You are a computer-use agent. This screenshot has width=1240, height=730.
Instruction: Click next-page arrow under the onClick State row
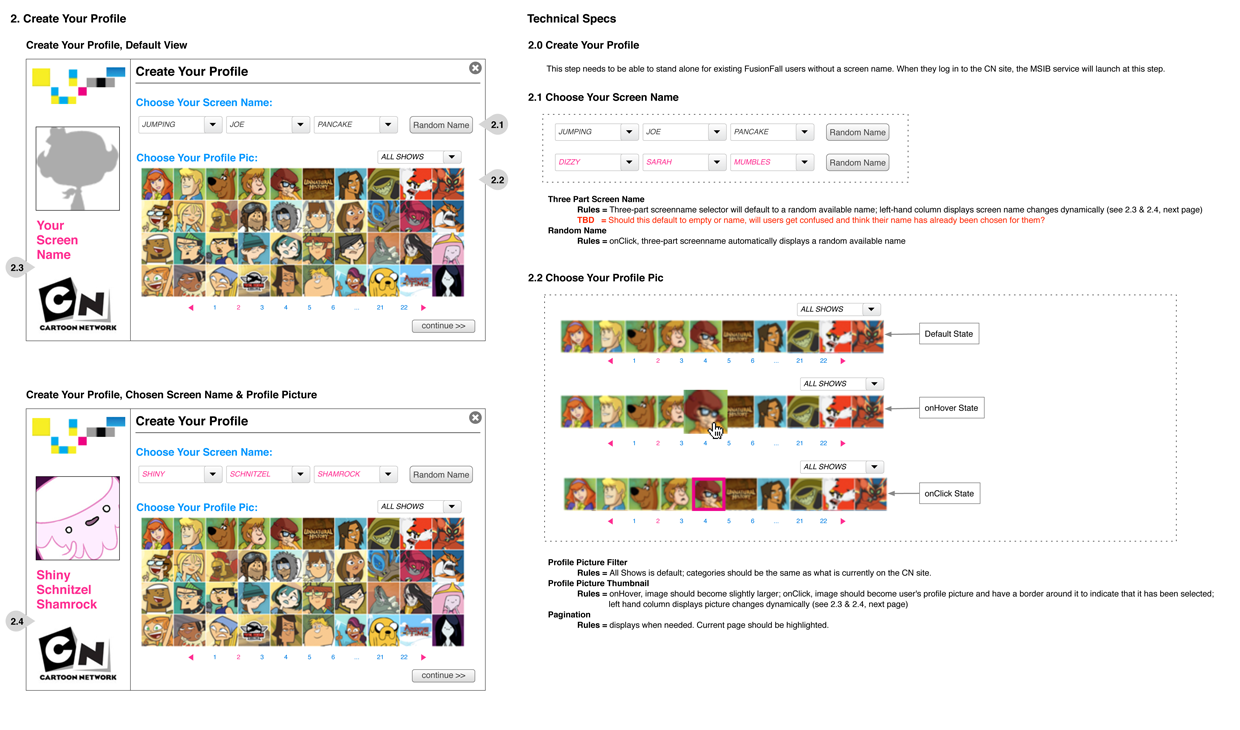click(843, 521)
